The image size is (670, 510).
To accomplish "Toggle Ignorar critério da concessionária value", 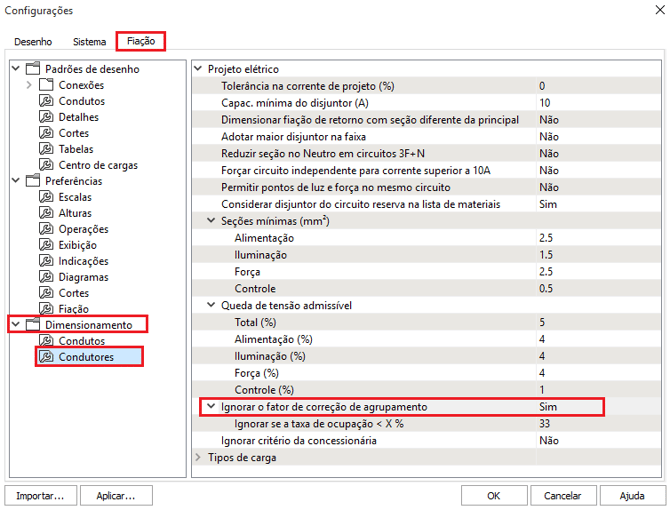I will pos(548,440).
